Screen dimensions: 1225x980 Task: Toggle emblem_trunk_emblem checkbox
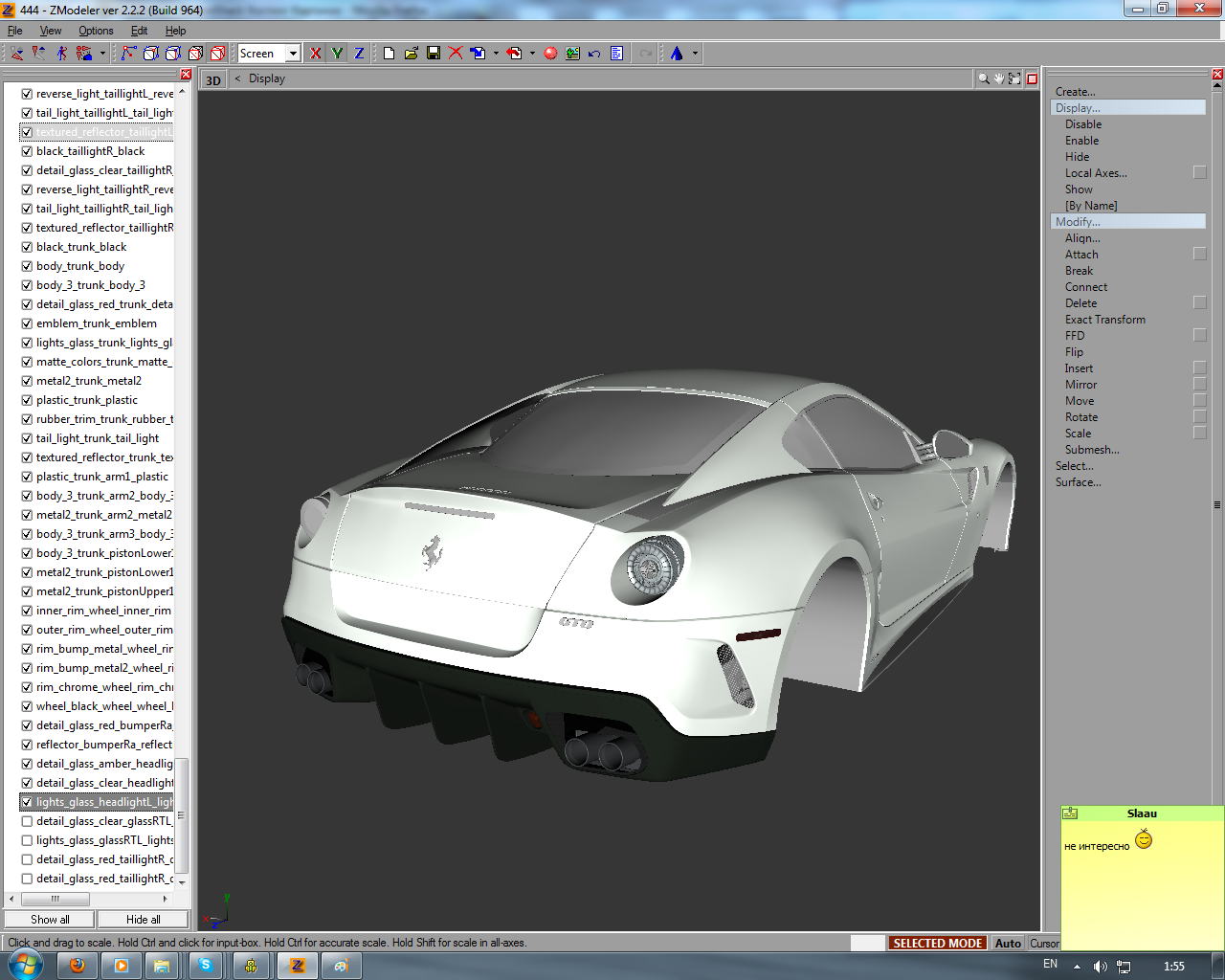click(27, 323)
